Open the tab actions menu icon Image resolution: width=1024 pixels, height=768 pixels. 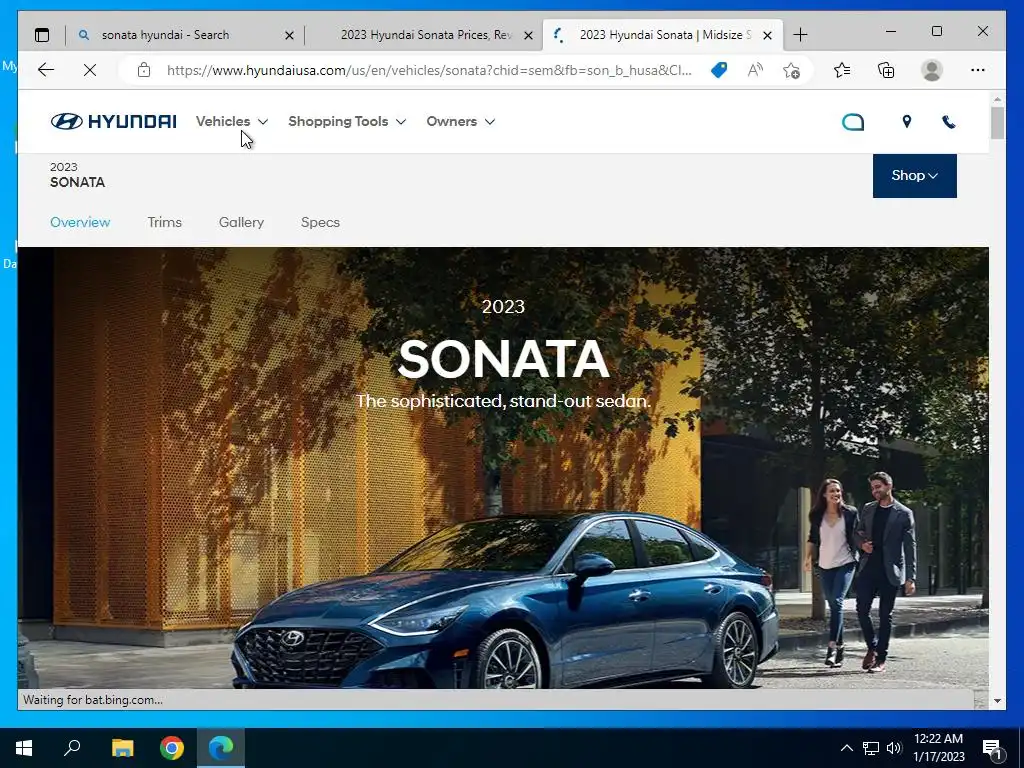click(x=42, y=35)
